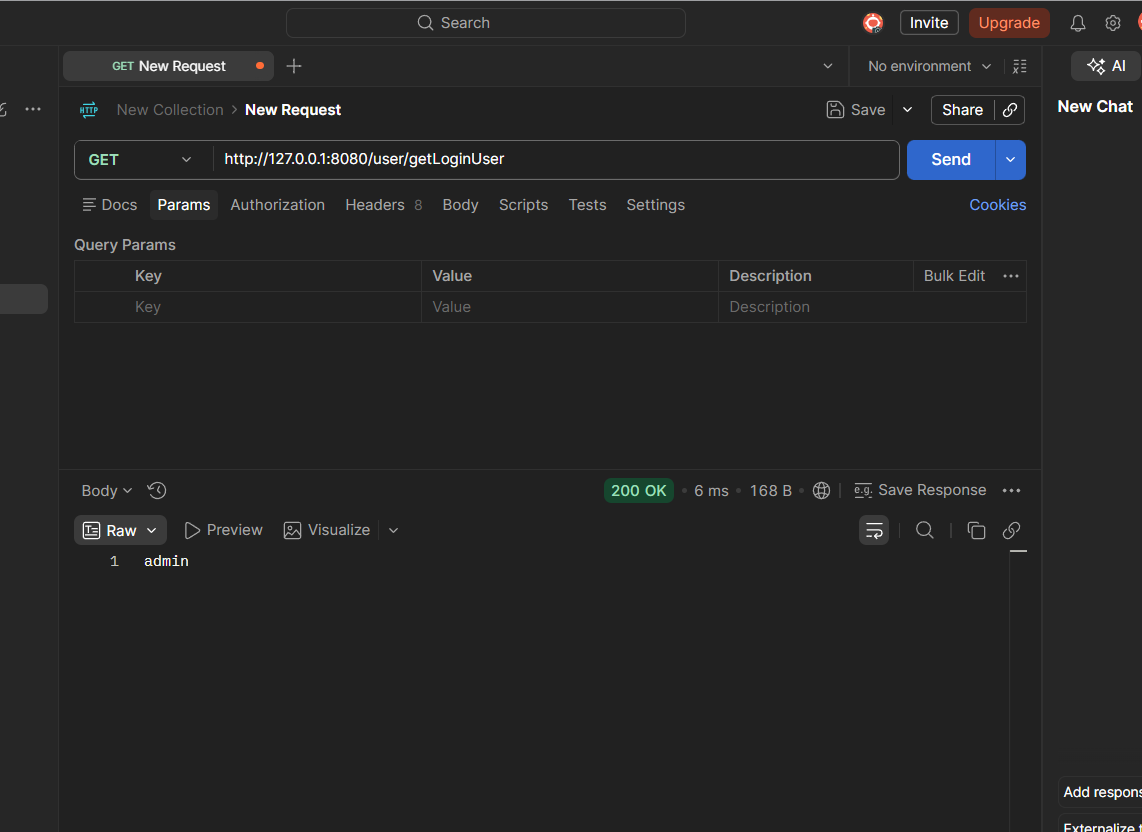The width and height of the screenshot is (1142, 832).
Task: Click the 200 OK status badge
Action: click(638, 491)
